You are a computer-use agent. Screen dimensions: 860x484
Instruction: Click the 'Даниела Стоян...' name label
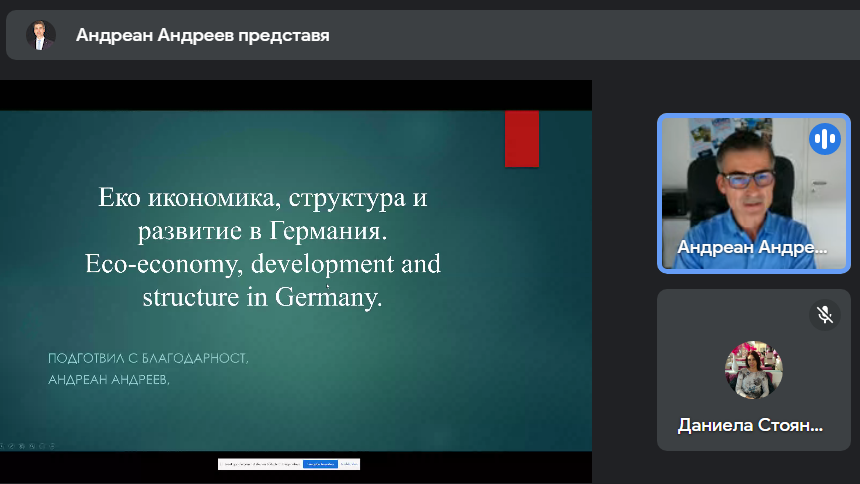[x=750, y=425]
